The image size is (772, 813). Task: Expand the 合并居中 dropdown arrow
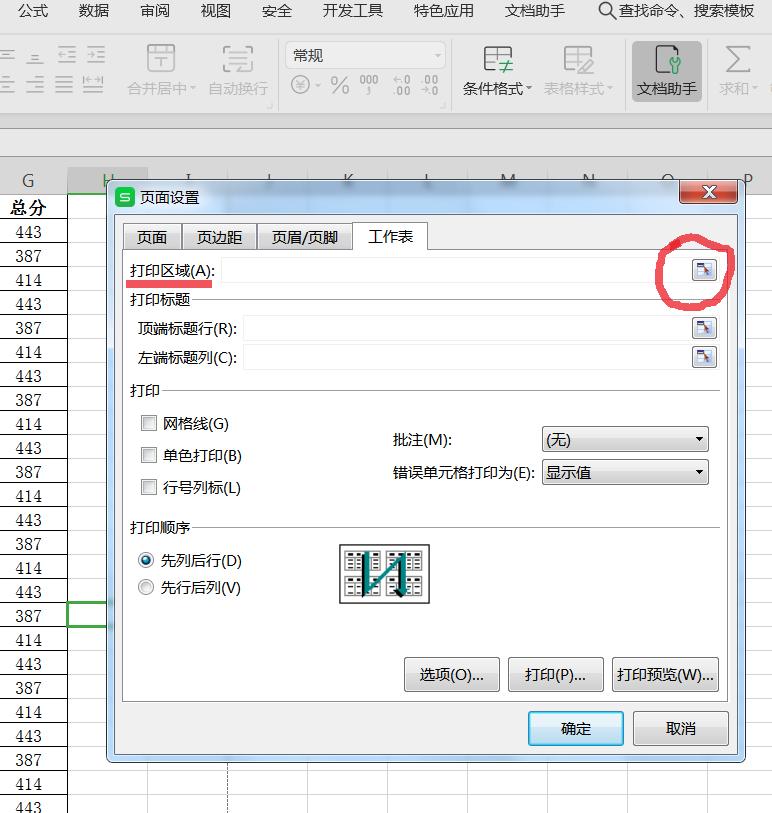(193, 89)
